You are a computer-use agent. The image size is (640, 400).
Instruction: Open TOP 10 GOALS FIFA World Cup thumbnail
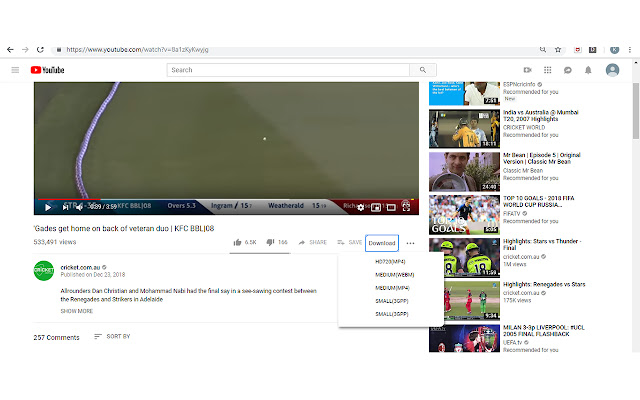point(464,215)
